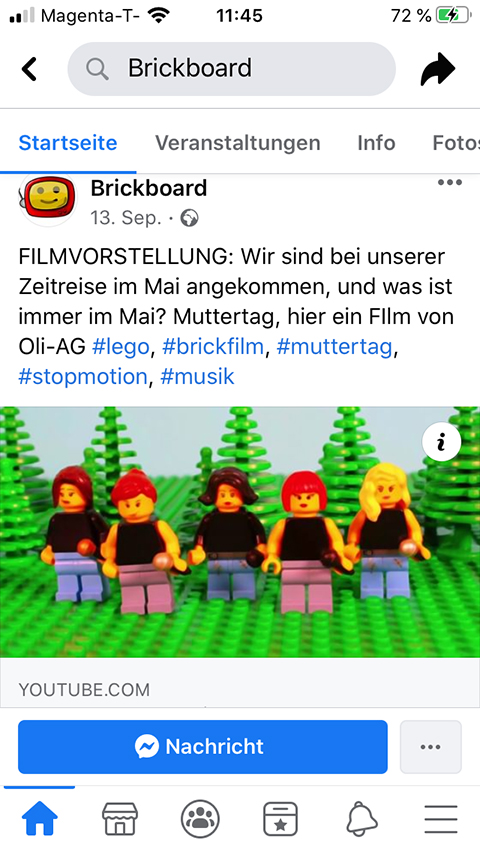480x852 pixels.
Task: Tap the info icon on video thumbnail
Action: pyautogui.click(x=441, y=442)
